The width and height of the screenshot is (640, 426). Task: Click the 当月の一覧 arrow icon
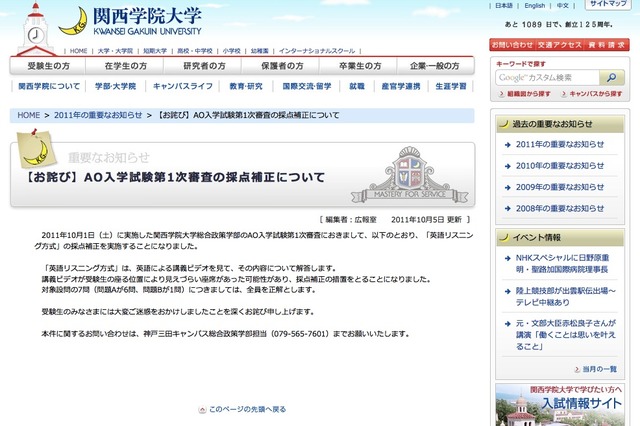[x=577, y=369]
